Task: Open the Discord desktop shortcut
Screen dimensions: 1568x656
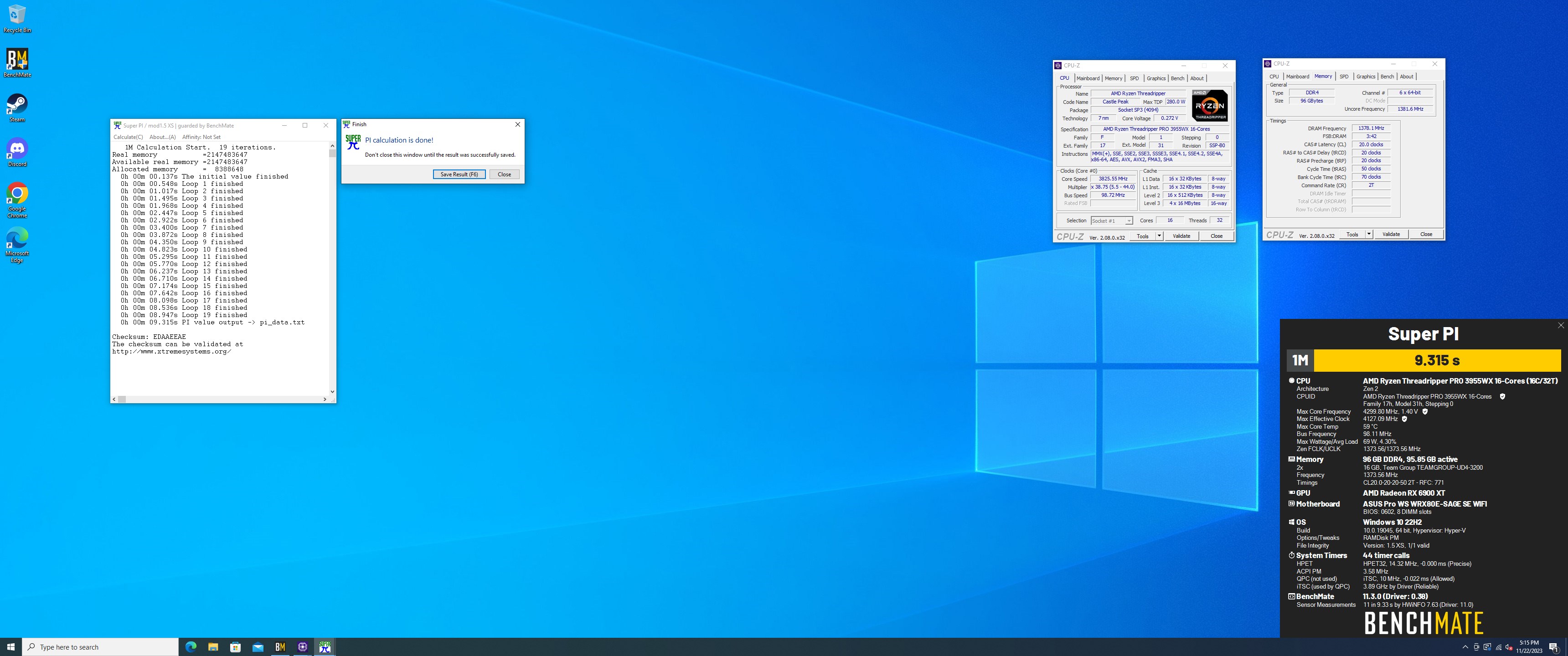Action: [x=17, y=152]
